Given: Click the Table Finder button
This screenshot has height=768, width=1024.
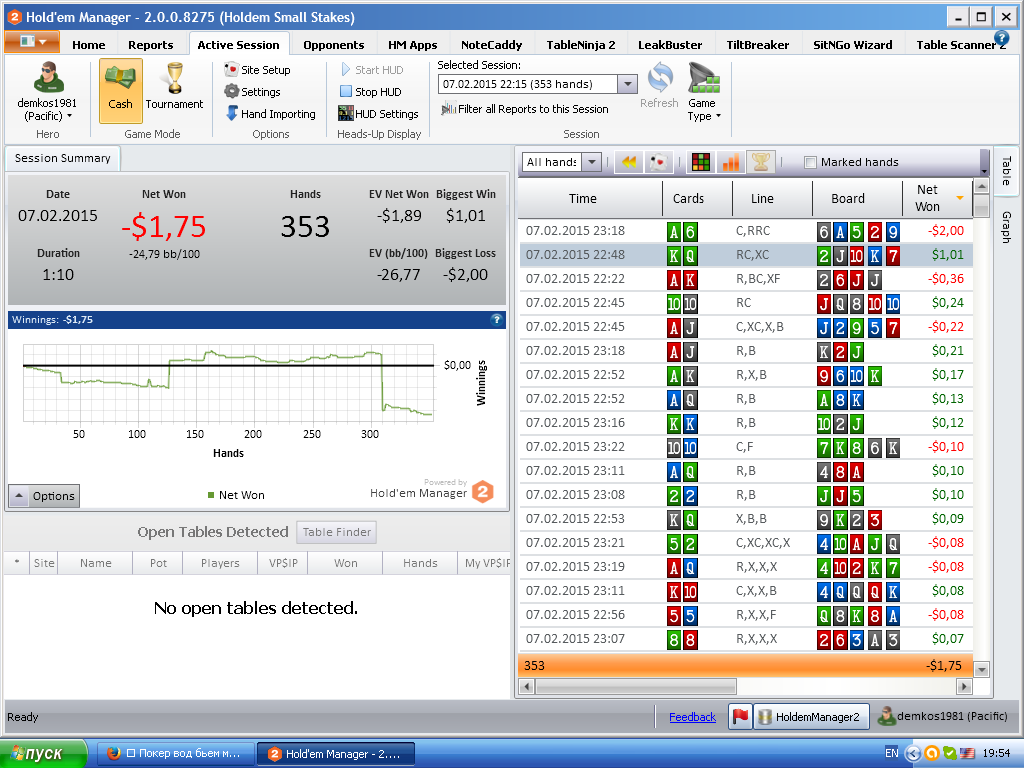Looking at the screenshot, I should coord(336,532).
